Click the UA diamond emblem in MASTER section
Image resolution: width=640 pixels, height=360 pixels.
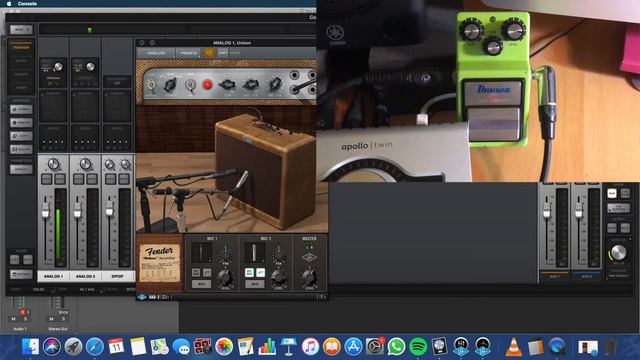[309, 257]
